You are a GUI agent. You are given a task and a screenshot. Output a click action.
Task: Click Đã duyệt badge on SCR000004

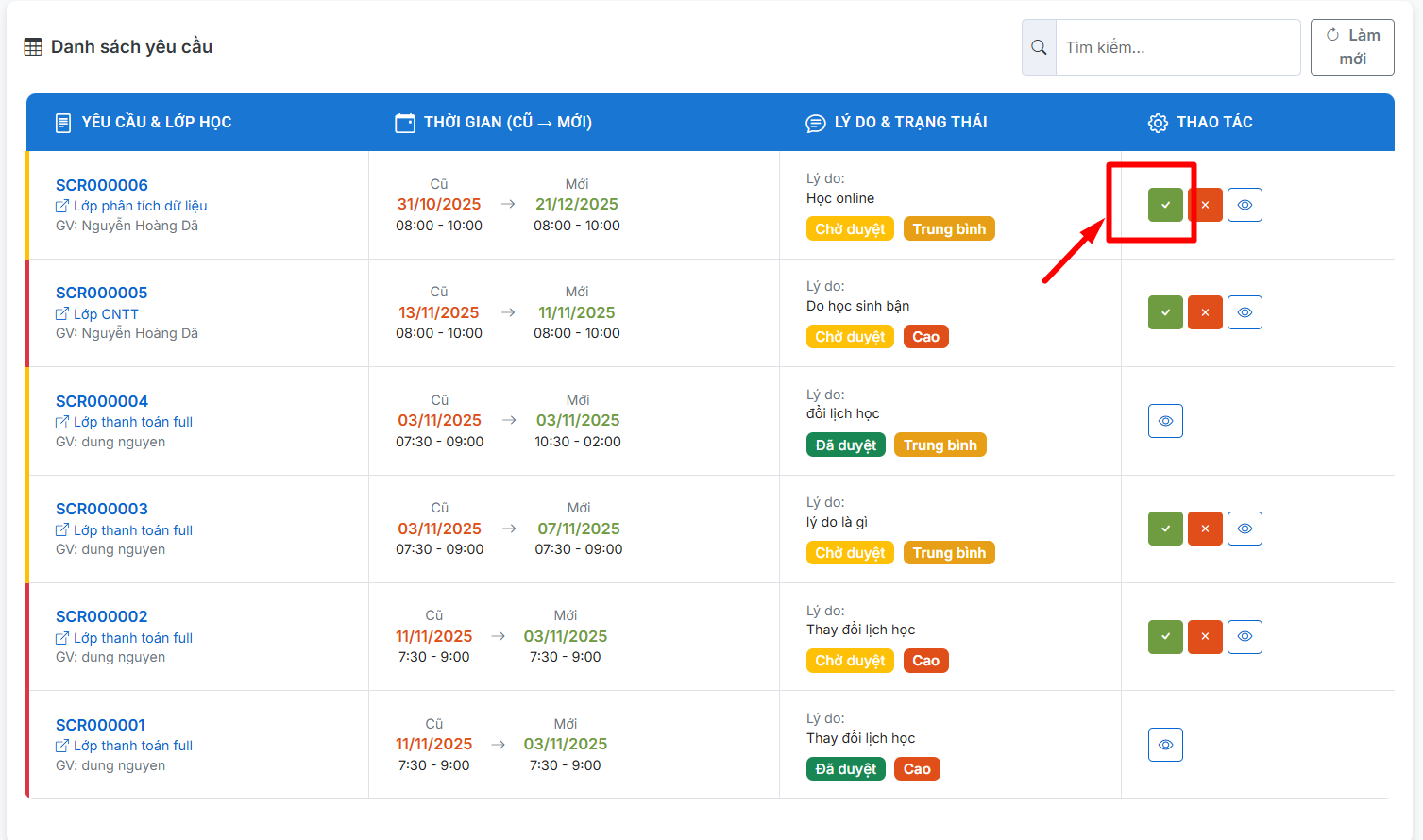(x=845, y=445)
